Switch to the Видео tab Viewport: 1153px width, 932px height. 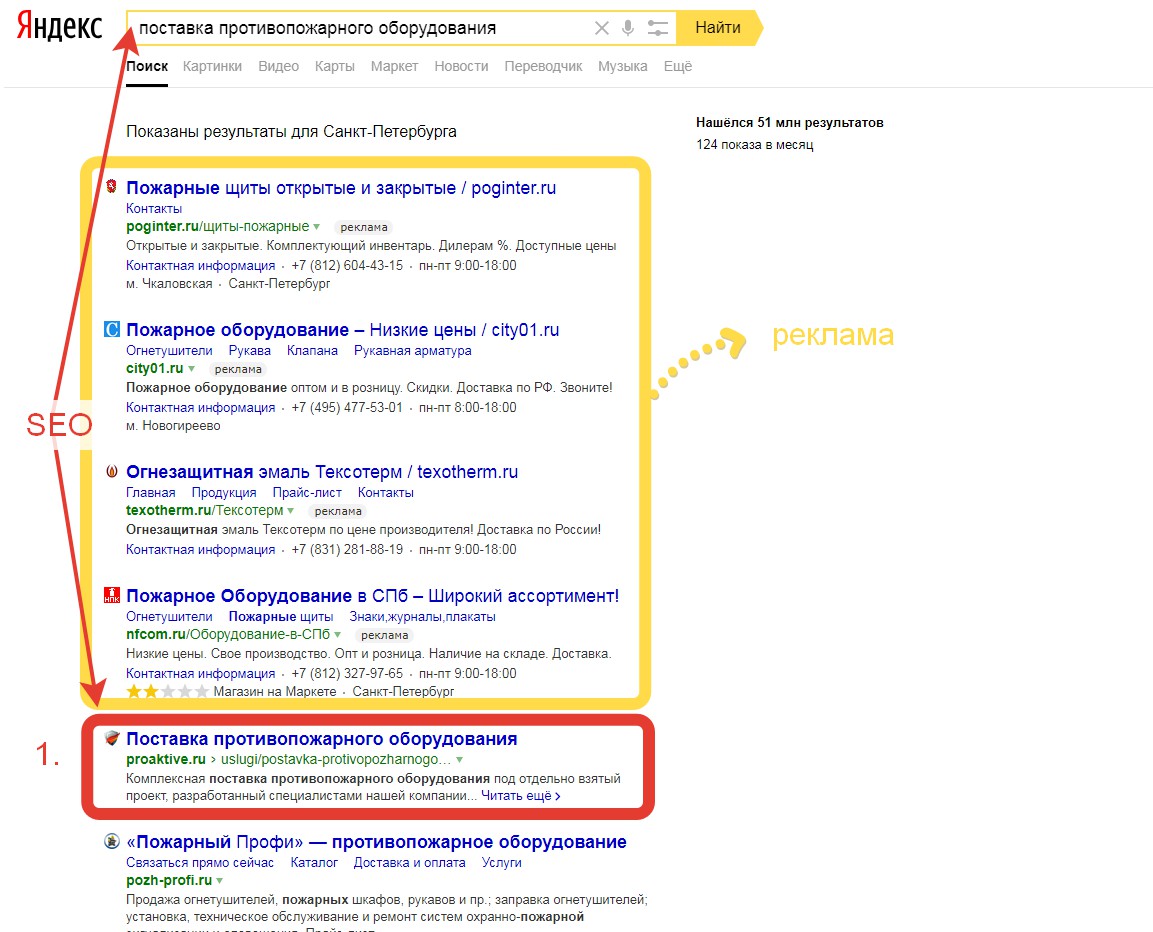click(278, 66)
